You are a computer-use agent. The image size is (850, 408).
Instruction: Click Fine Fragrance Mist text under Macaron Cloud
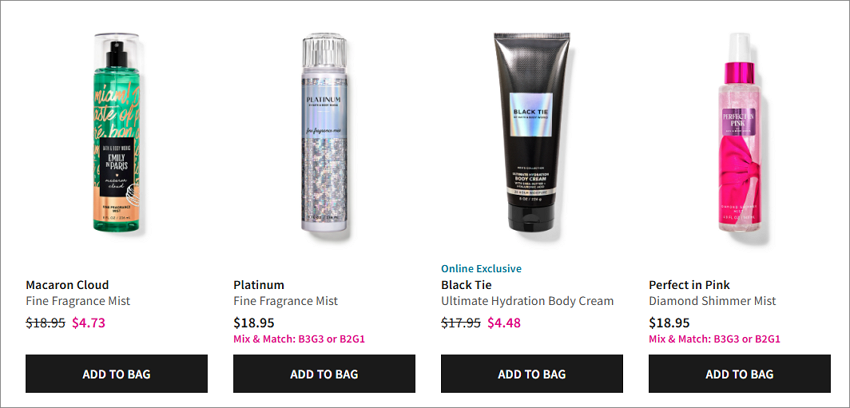coord(78,301)
